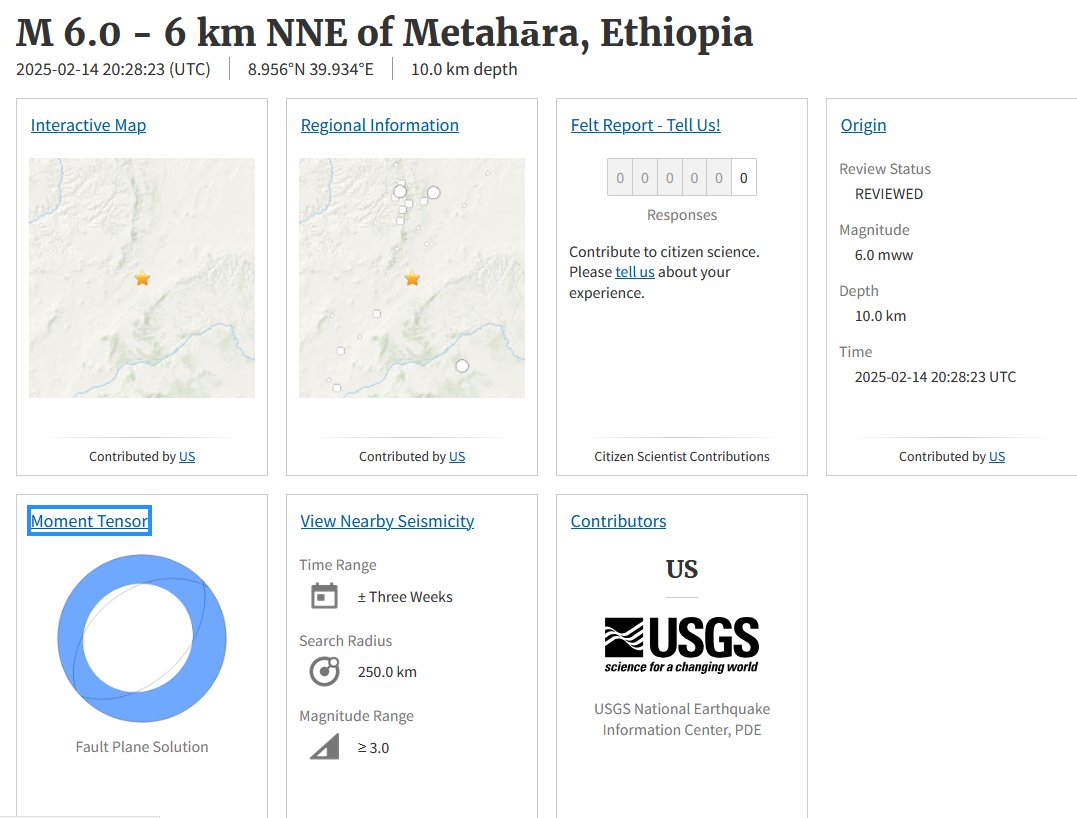Click the star epicenter on Regional Information map
Viewport: 1077px width, 818px height.
pyautogui.click(x=412, y=278)
